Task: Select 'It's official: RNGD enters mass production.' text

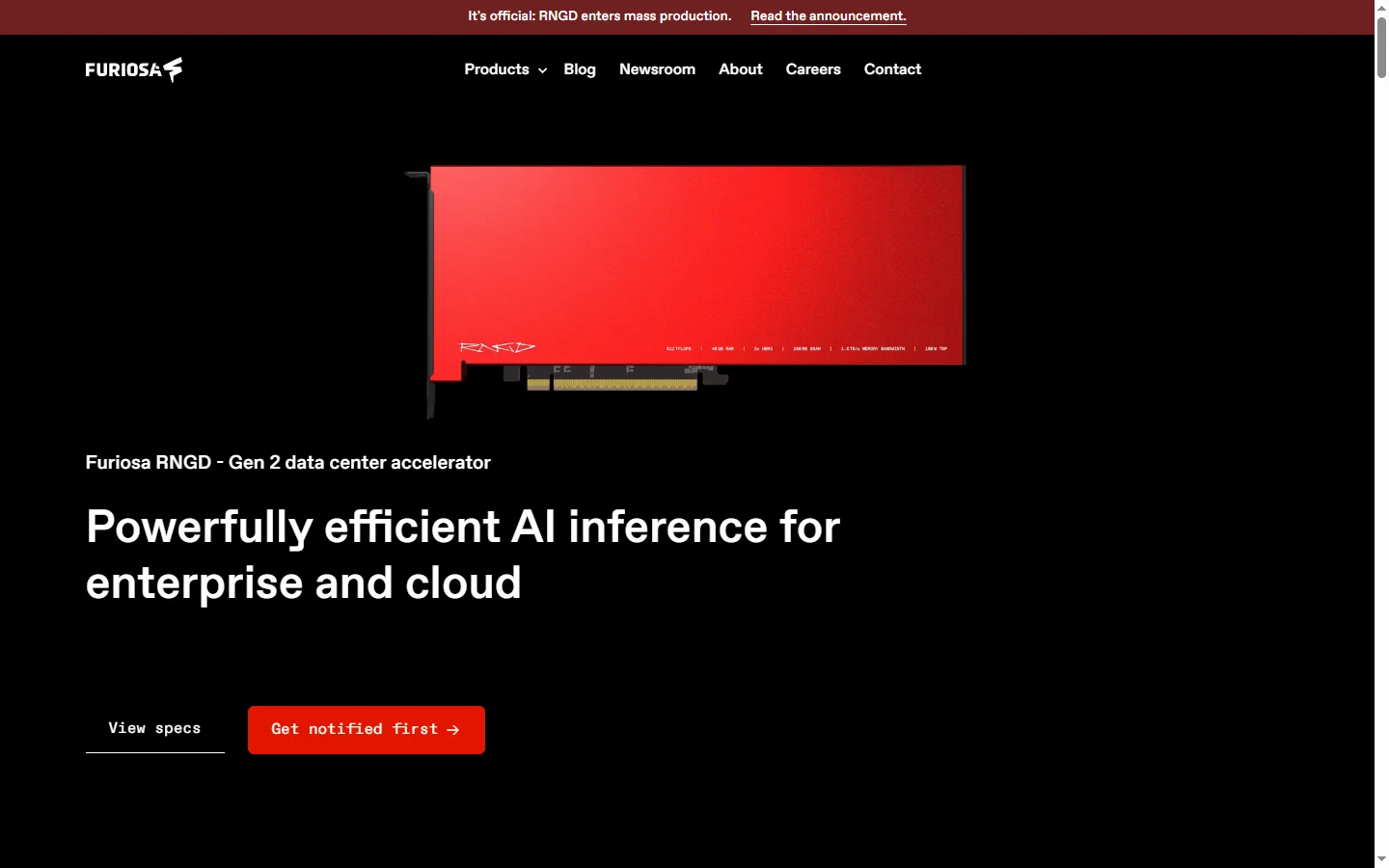Action: pos(599,16)
